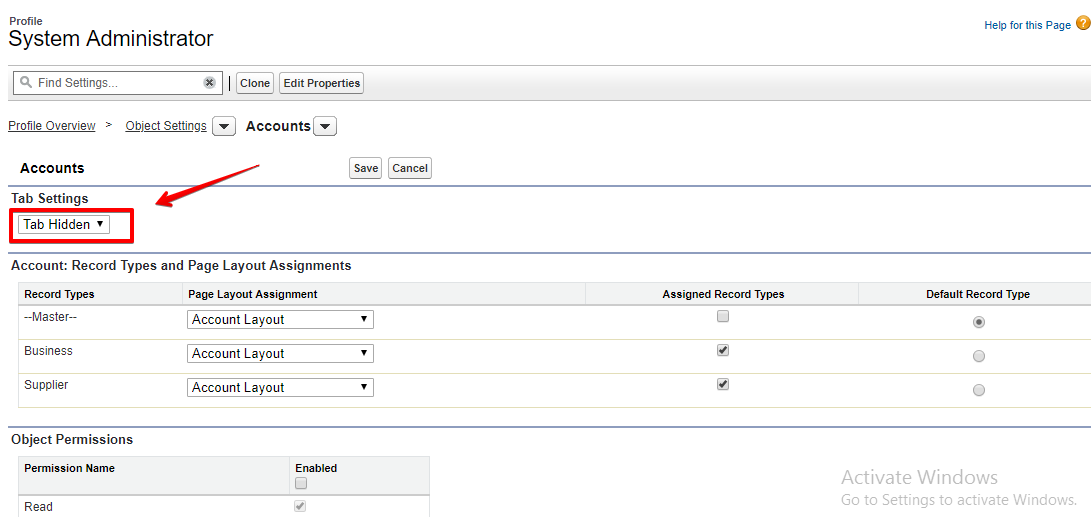This screenshot has height=517, width=1091.
Task: Open Master record type page layout dropdown
Action: (280, 320)
